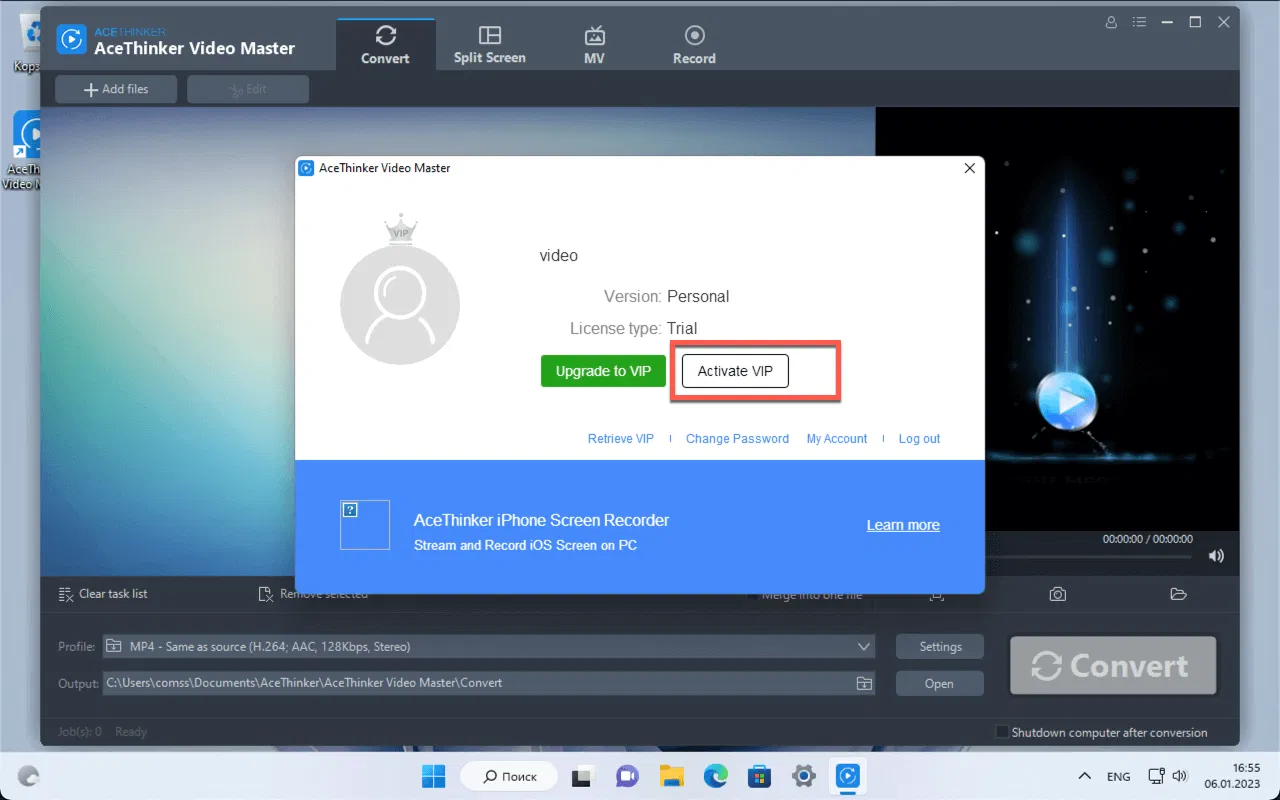Viewport: 1280px width, 800px height.
Task: Start conversion with the large Convert button
Action: [x=1113, y=666]
